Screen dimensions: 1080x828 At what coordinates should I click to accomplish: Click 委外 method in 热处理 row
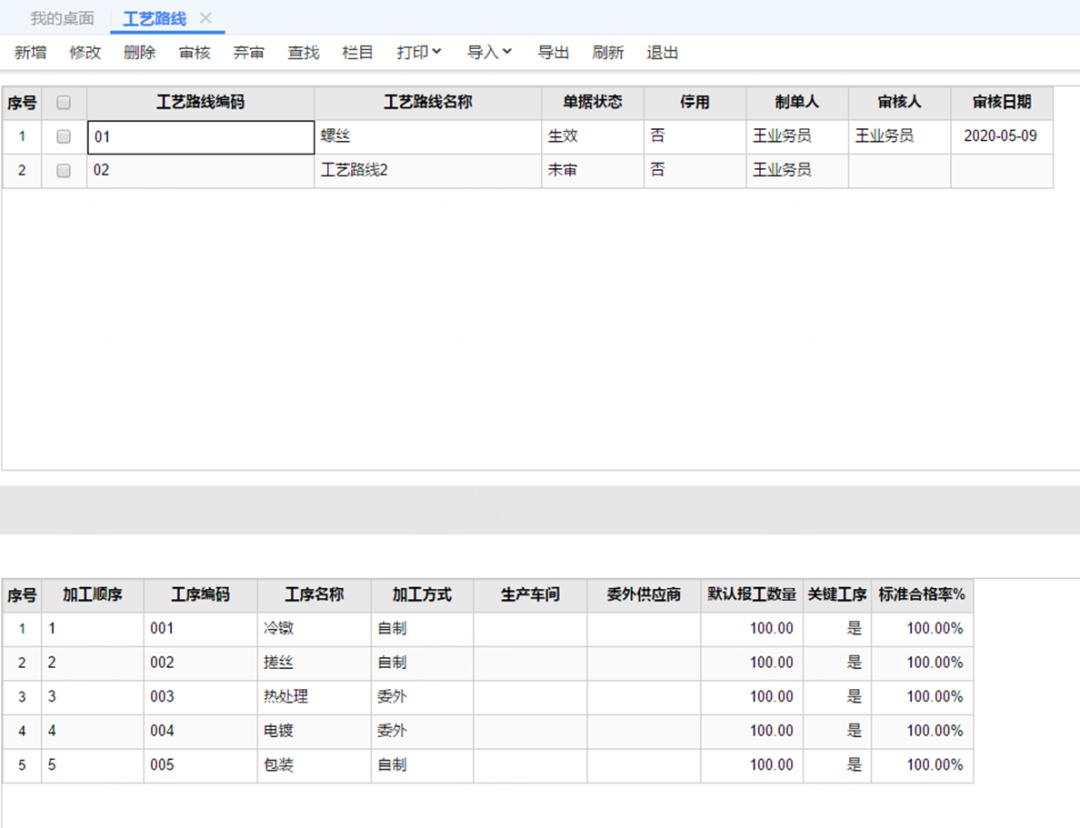click(422, 697)
